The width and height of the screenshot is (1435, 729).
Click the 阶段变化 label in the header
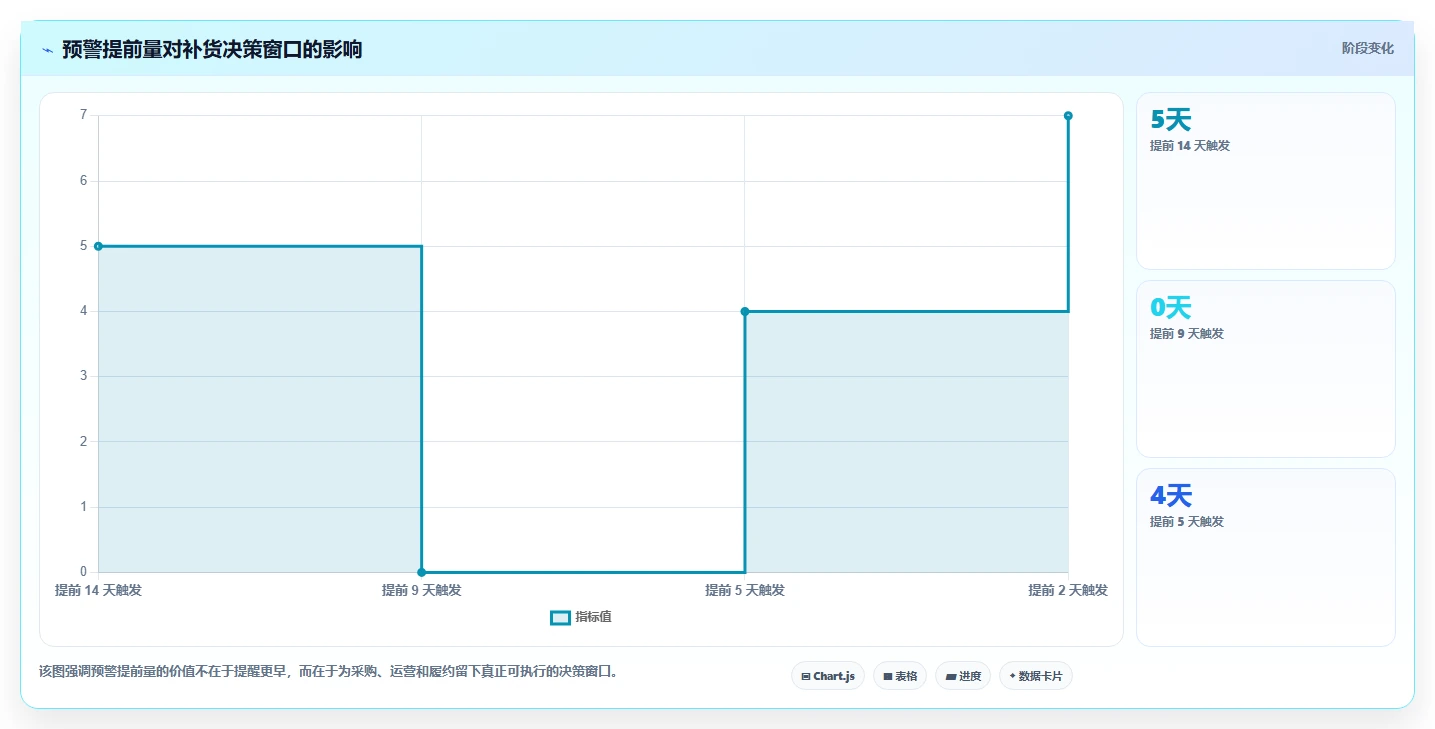pyautogui.click(x=1367, y=49)
